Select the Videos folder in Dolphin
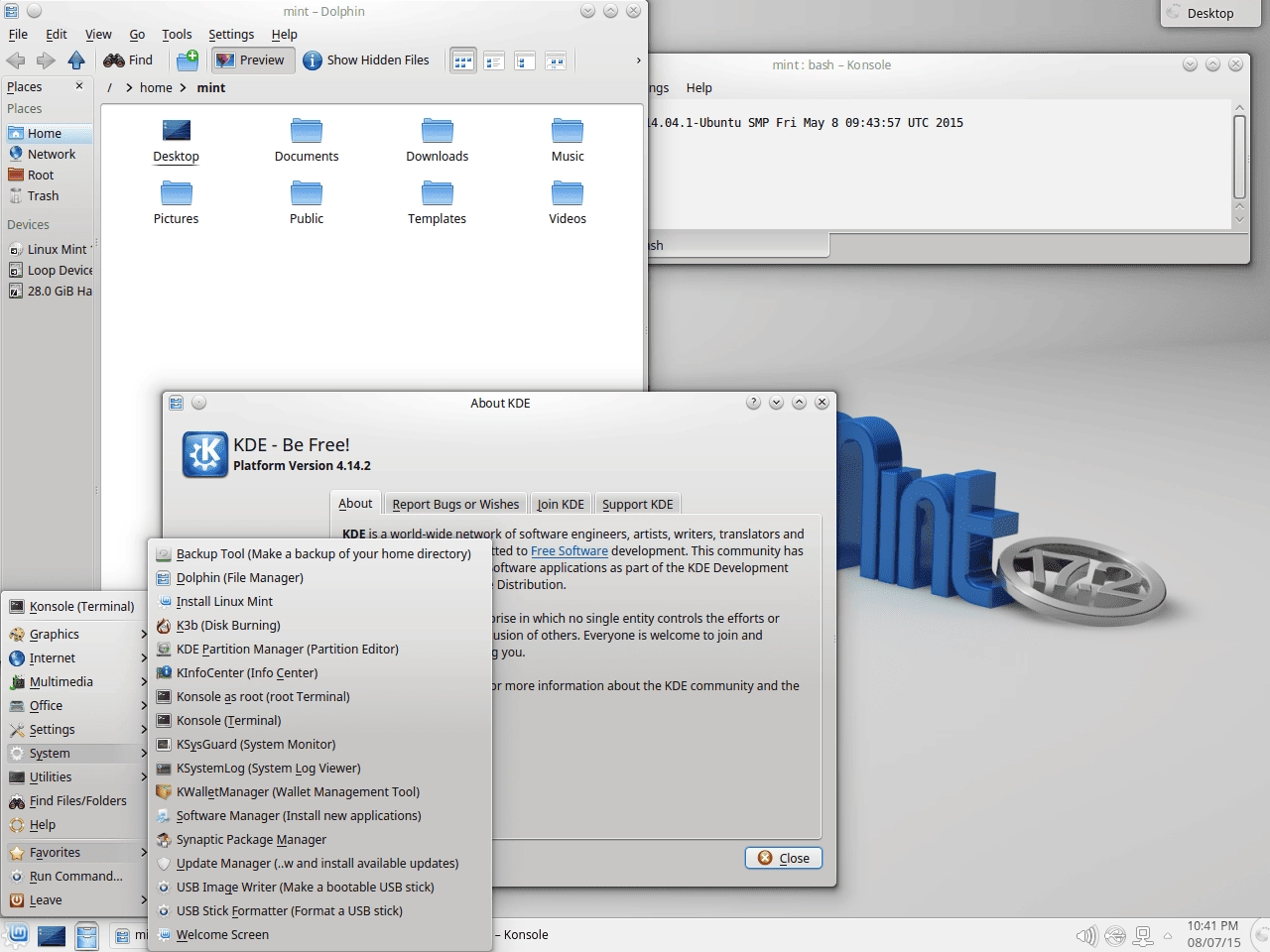 coord(568,202)
